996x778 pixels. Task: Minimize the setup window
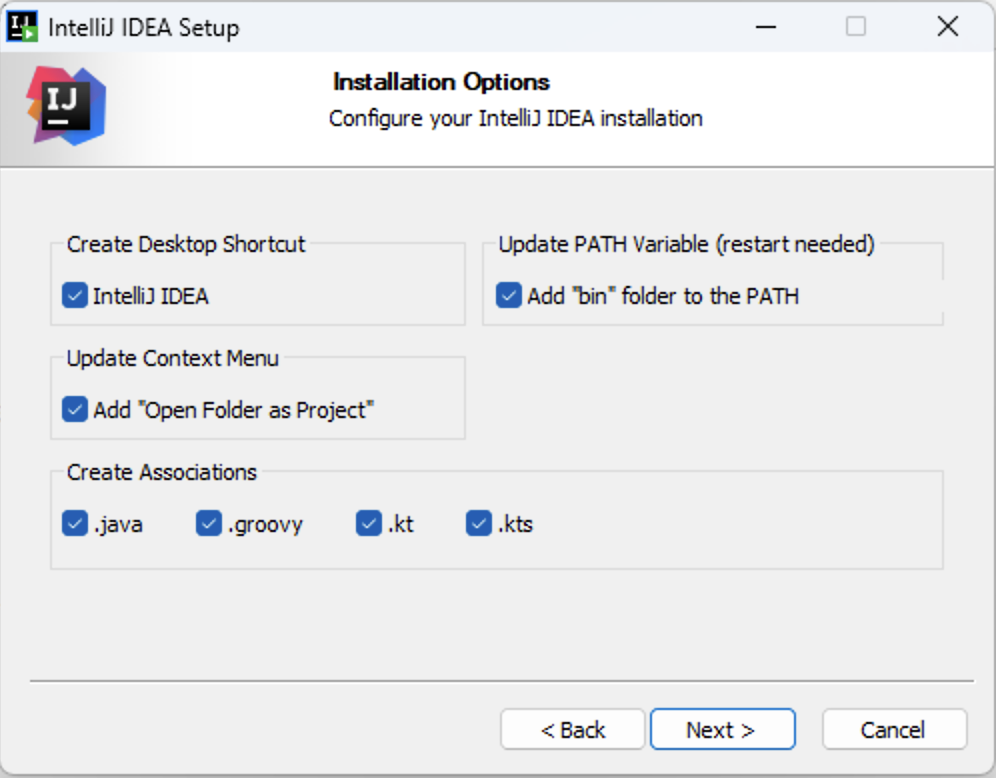pos(766,27)
